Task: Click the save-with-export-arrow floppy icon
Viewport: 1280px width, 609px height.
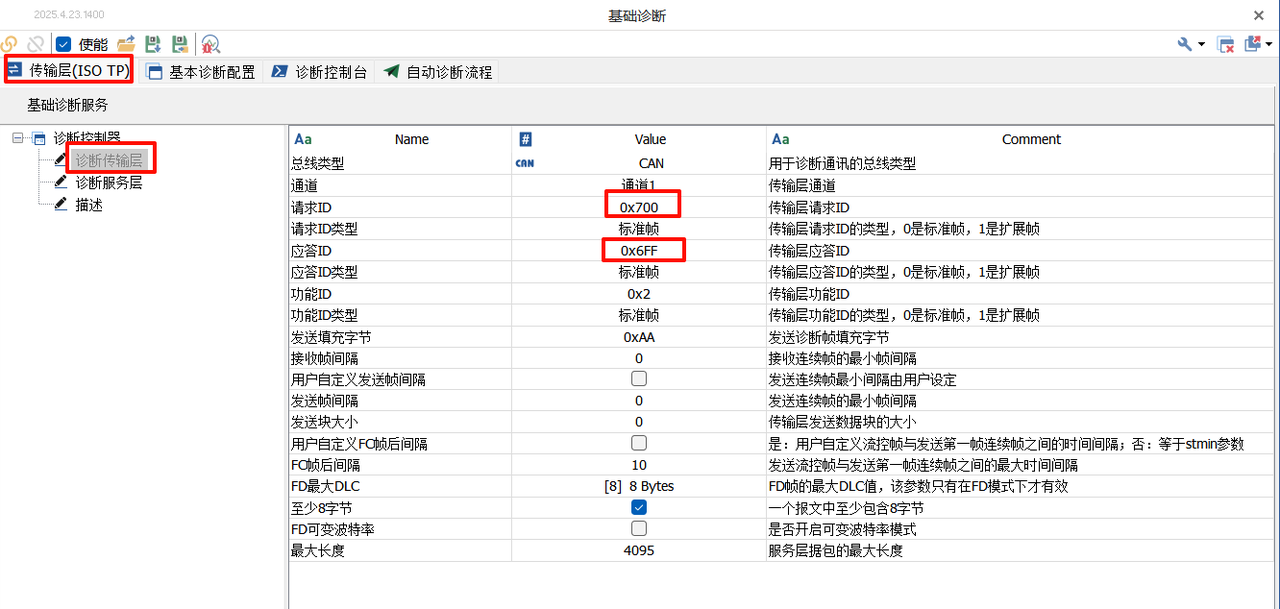Action: [x=180, y=44]
